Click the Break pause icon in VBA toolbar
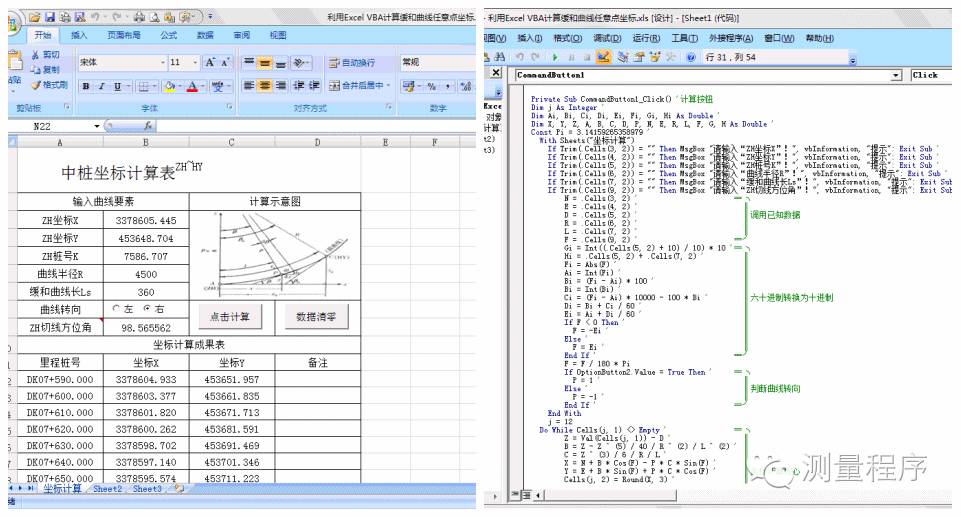The image size is (961, 517). click(x=571, y=57)
